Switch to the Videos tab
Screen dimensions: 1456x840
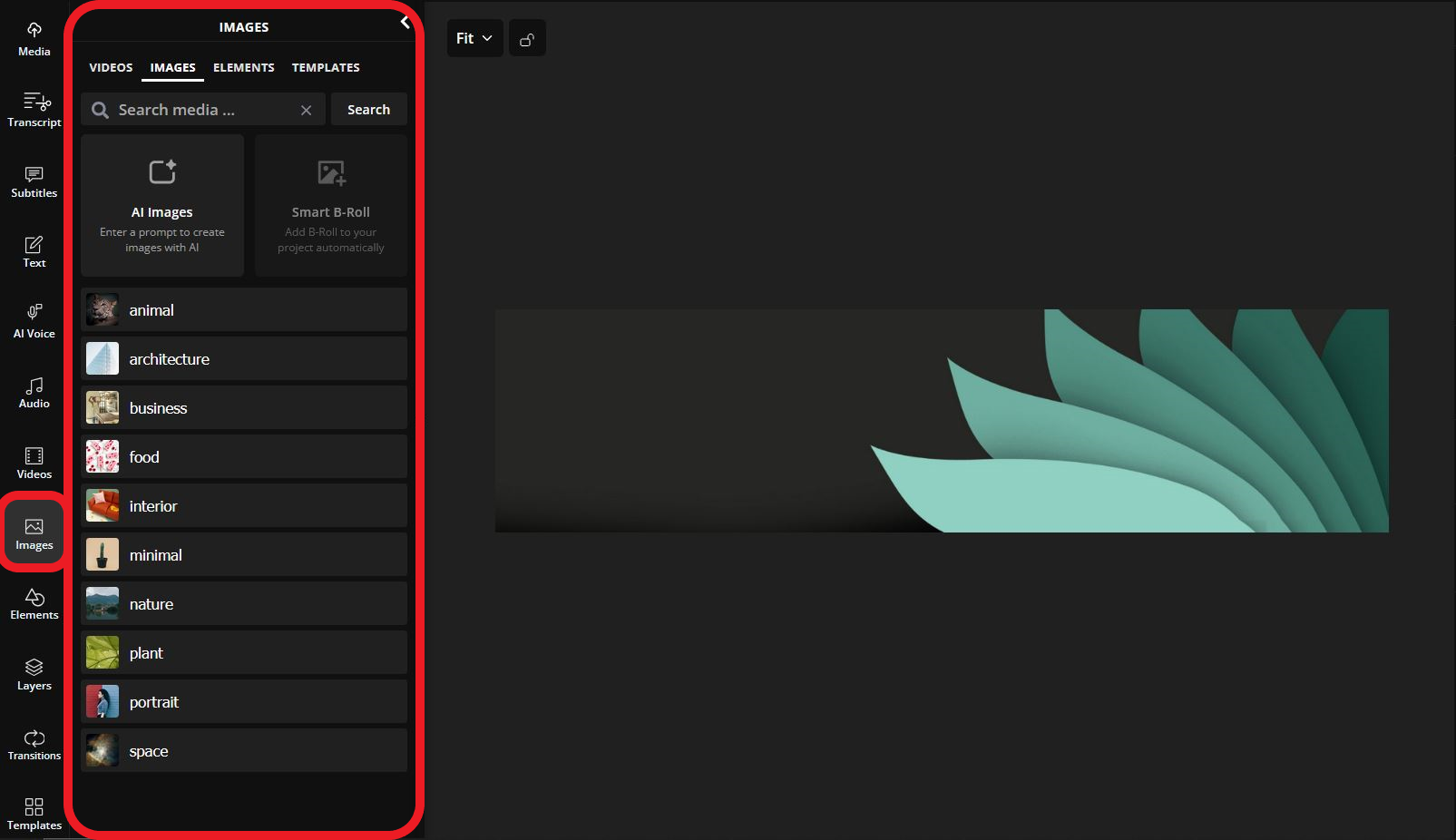[111, 67]
